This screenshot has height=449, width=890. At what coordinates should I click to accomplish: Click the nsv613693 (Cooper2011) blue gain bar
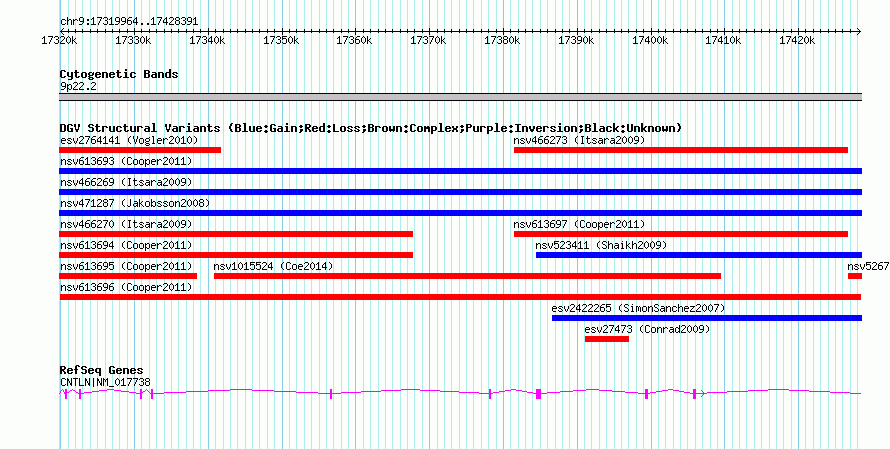(461, 171)
